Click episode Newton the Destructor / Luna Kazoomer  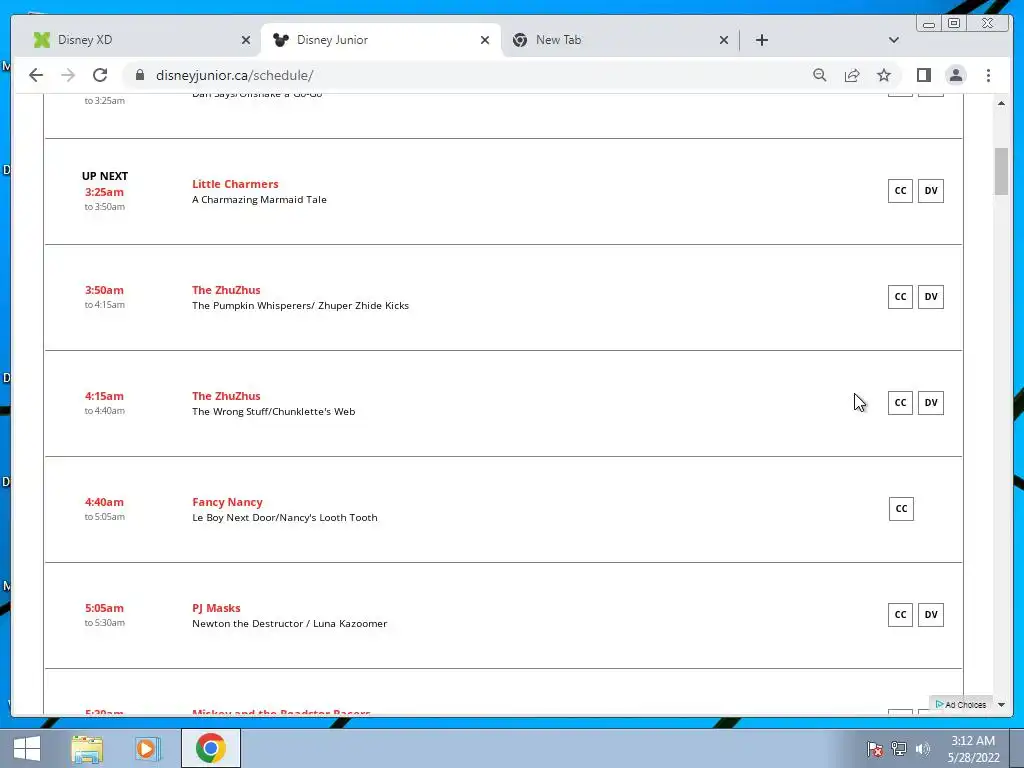click(x=289, y=624)
